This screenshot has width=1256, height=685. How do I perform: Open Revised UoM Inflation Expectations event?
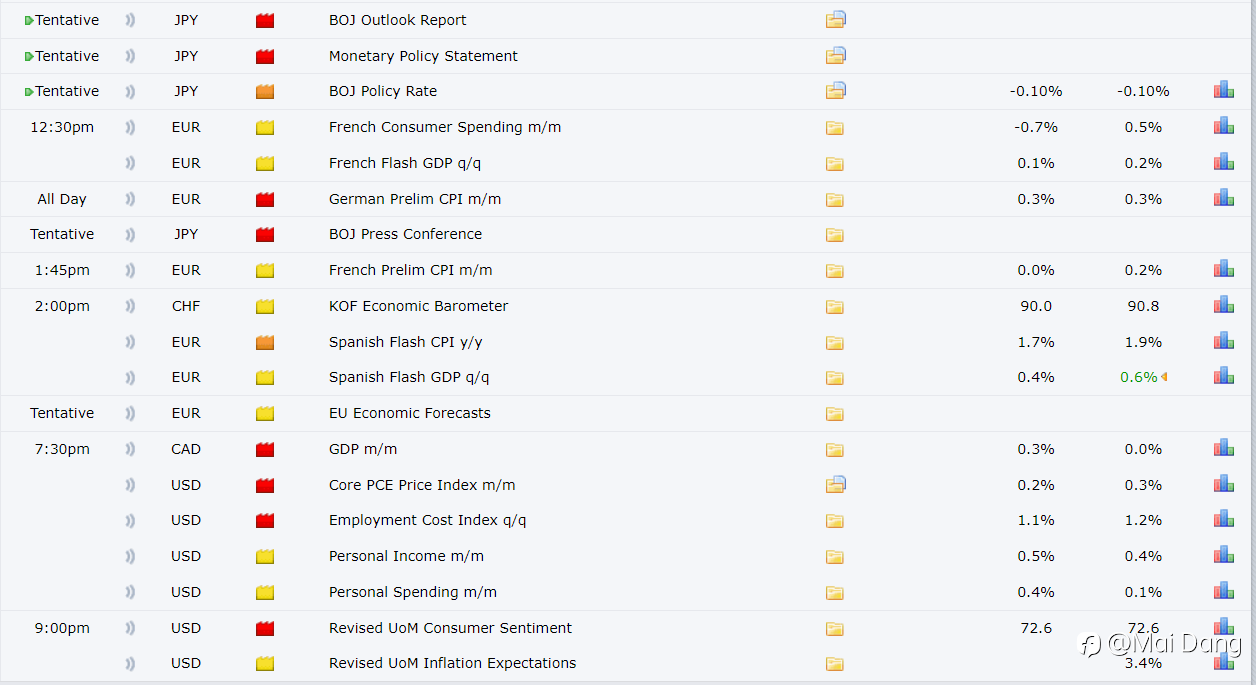click(453, 663)
